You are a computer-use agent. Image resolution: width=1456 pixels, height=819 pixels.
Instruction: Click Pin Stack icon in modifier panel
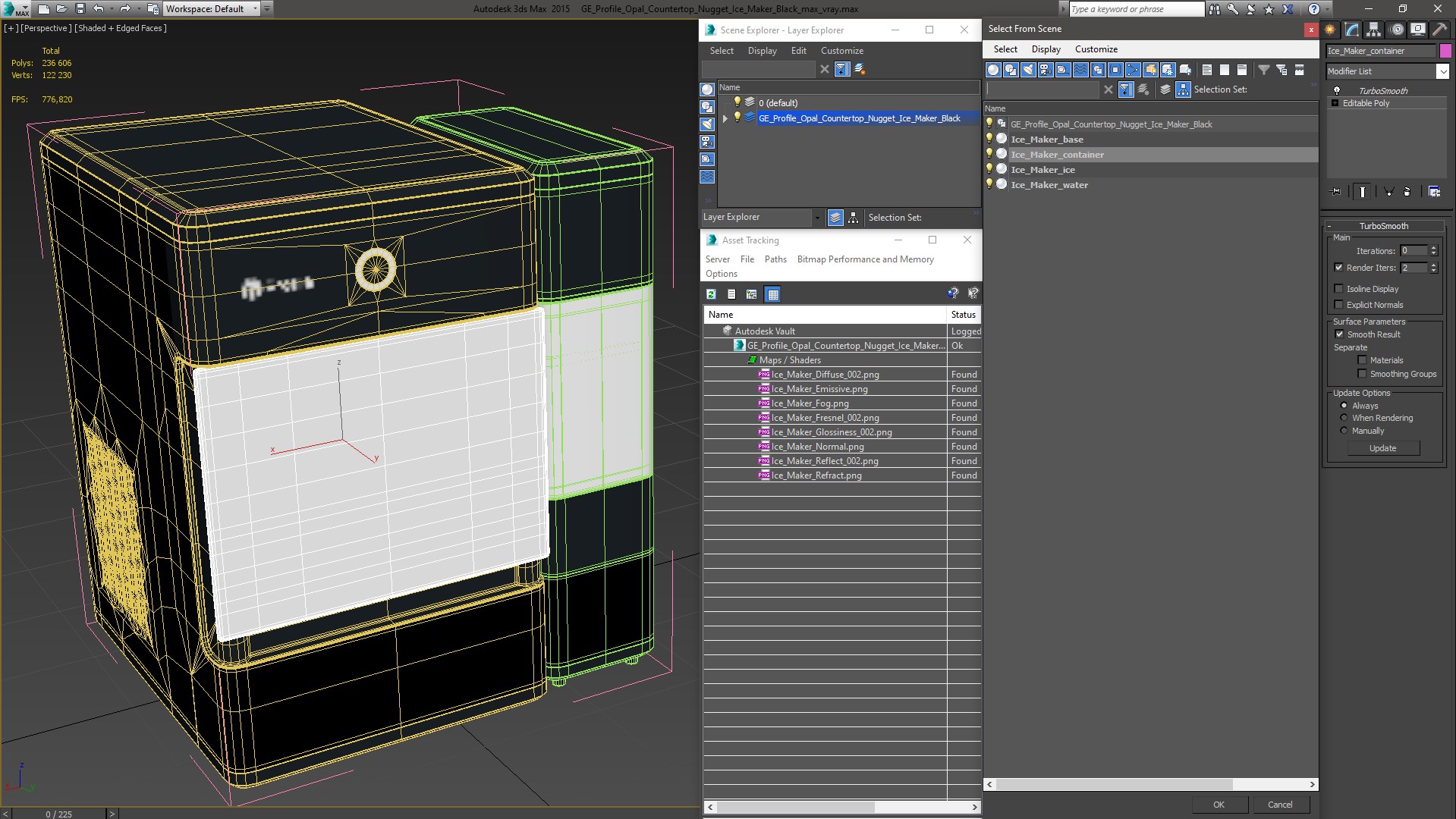1336,192
